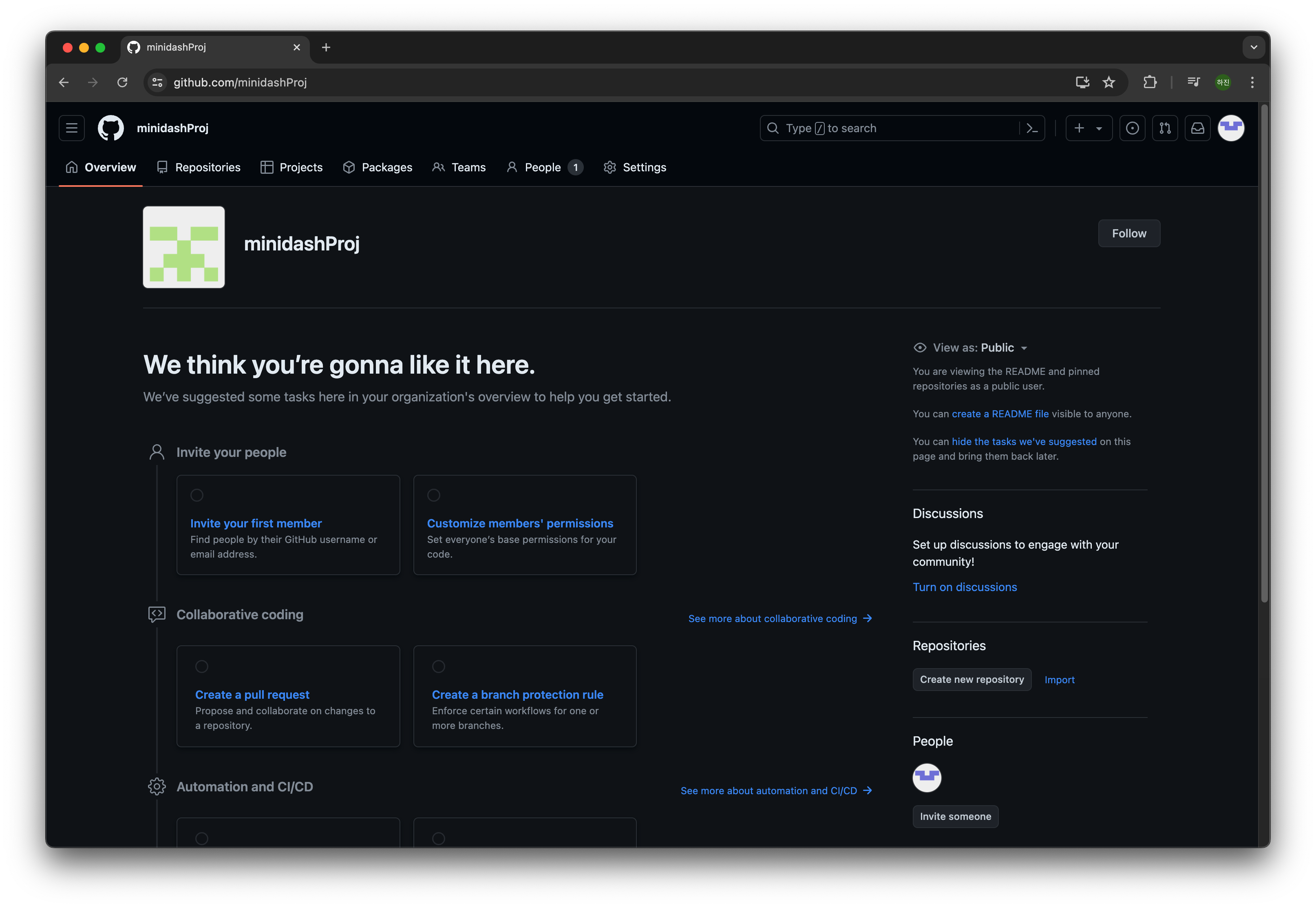Image resolution: width=1316 pixels, height=908 pixels.
Task: Click the browser forward arrow
Action: coord(93,82)
